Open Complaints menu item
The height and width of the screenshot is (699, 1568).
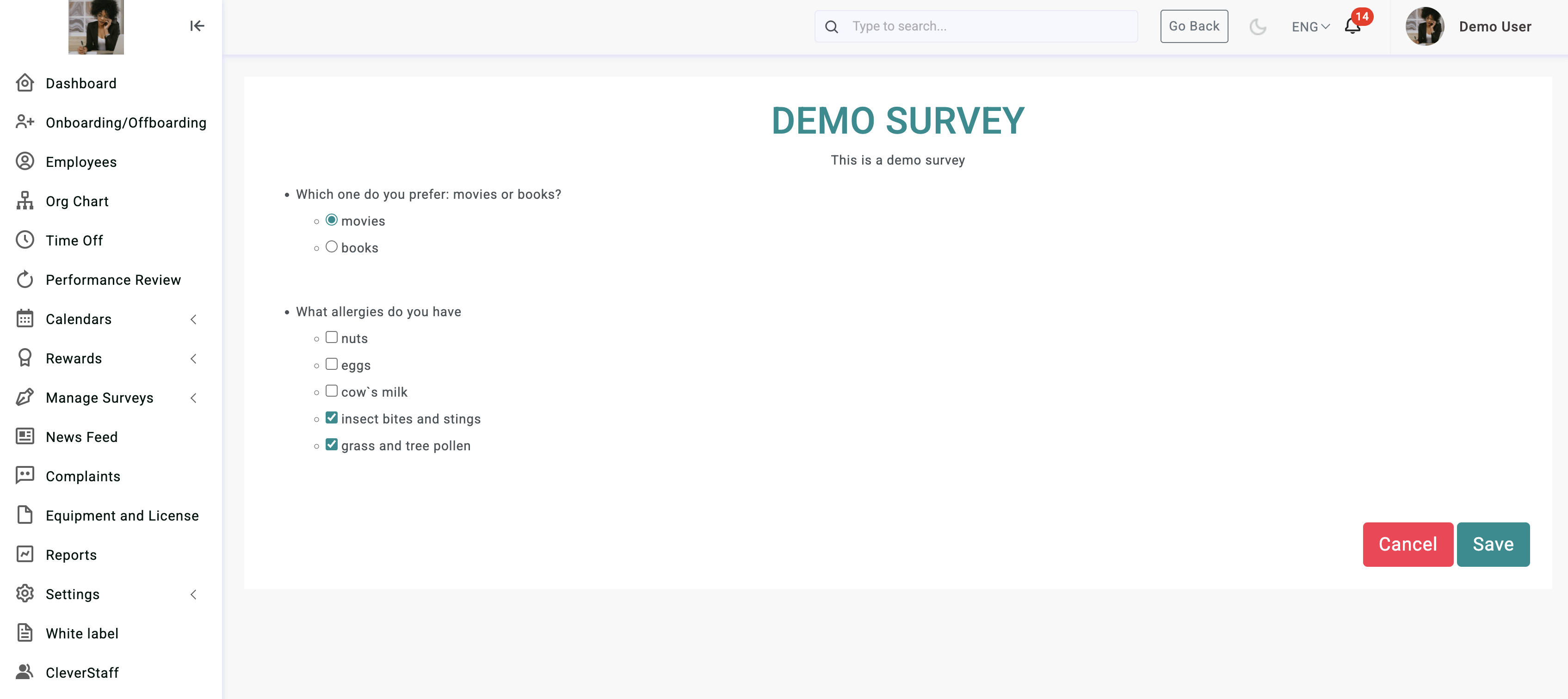[x=83, y=476]
